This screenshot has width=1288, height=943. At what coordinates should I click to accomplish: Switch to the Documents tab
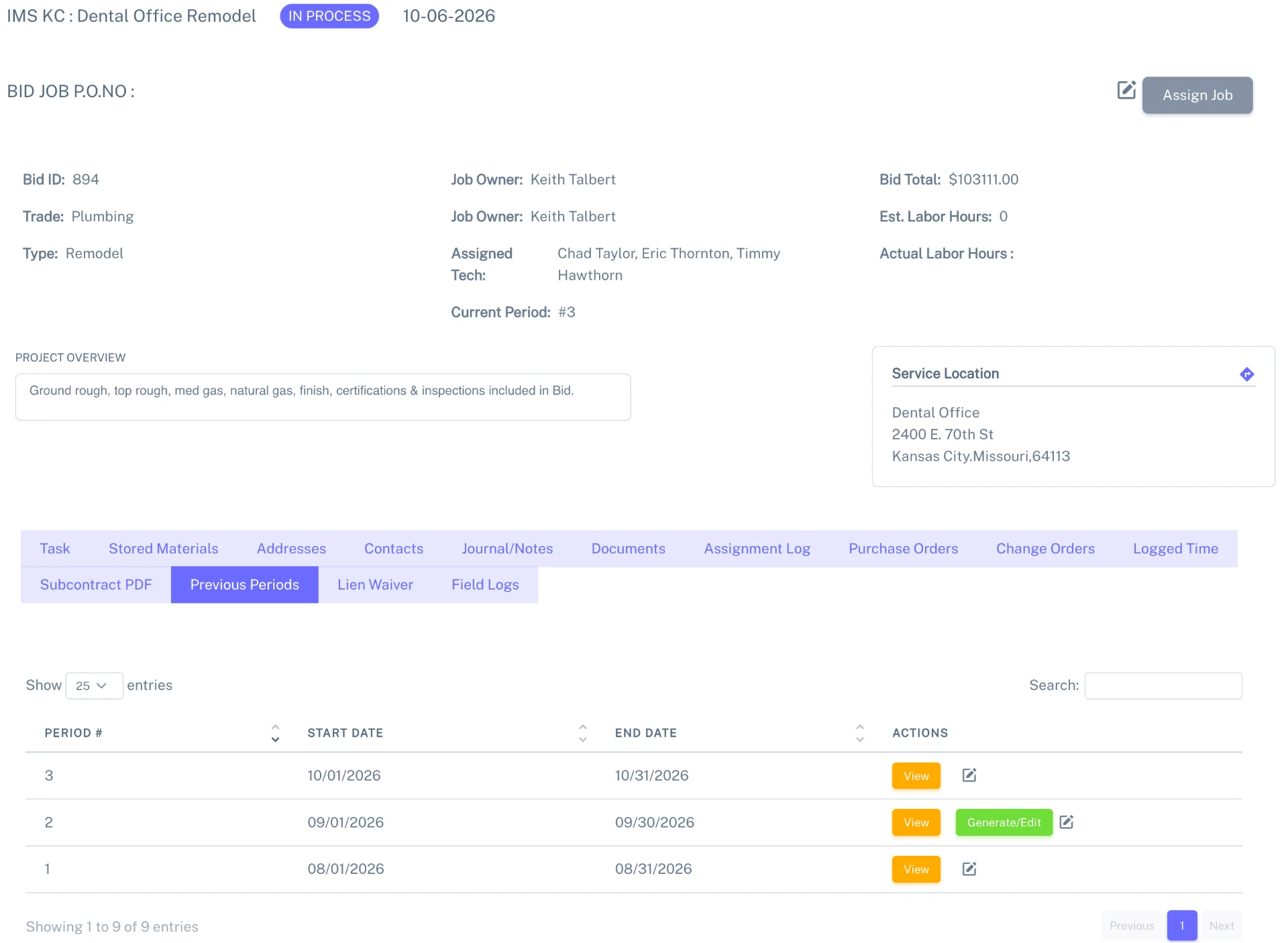point(629,549)
